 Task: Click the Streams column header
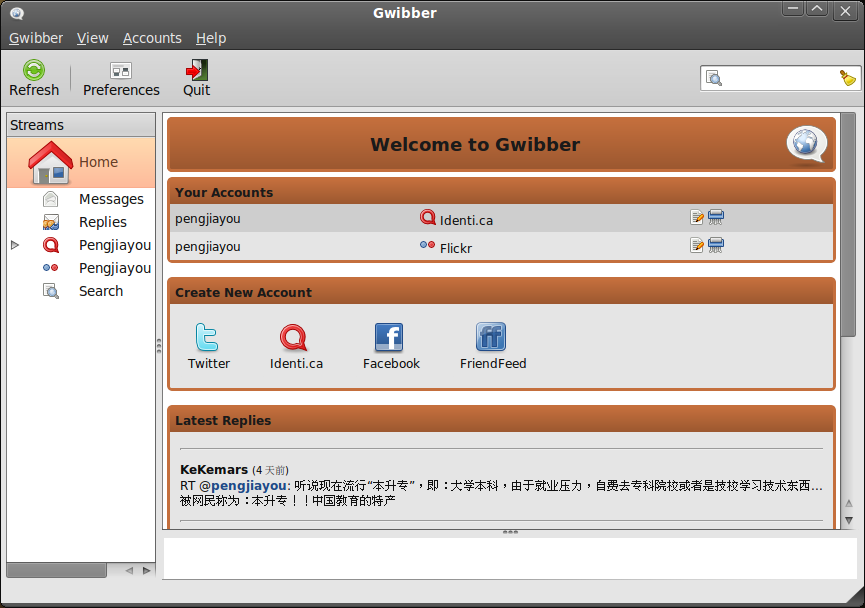click(81, 125)
